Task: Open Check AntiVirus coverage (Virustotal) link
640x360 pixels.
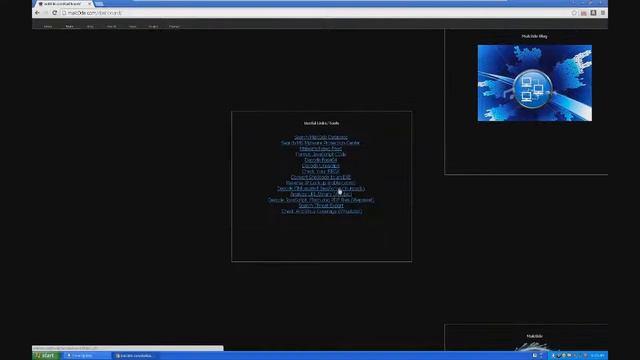Action: [x=322, y=211]
